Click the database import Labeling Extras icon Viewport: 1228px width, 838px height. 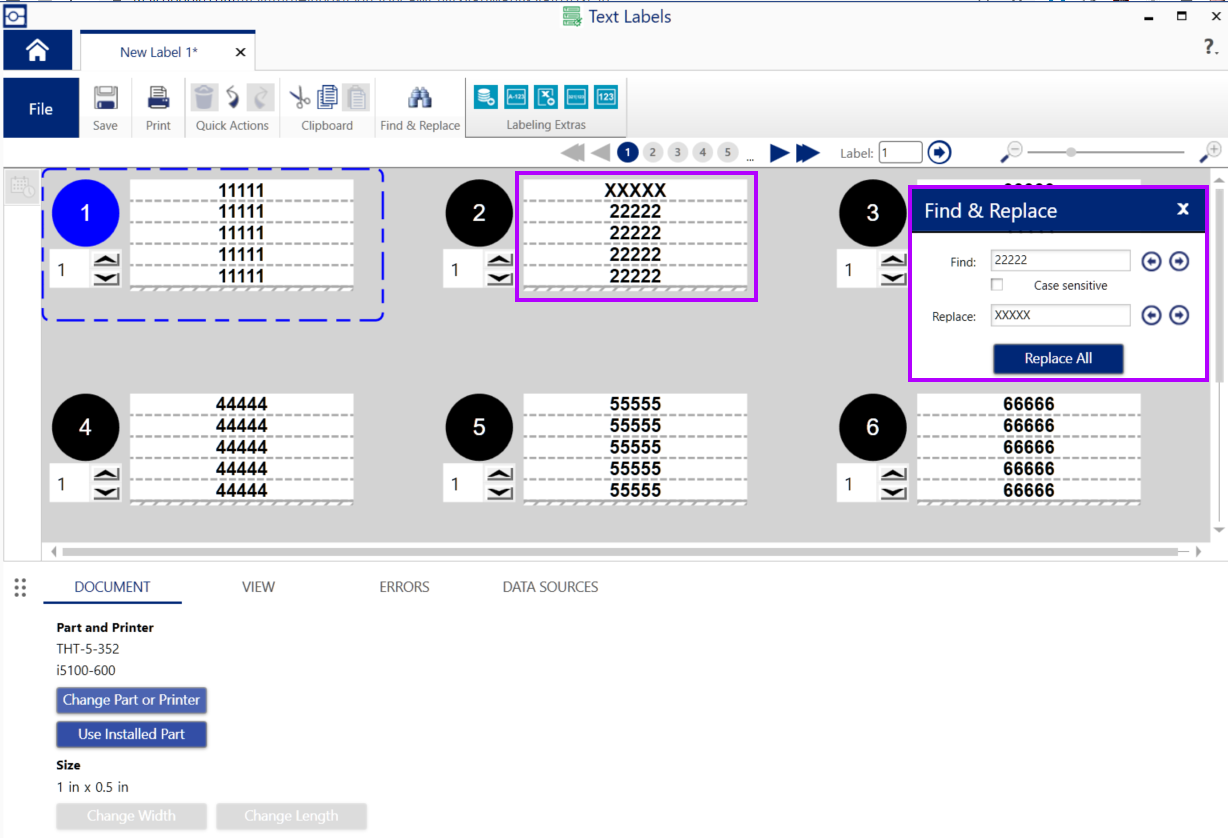click(486, 97)
